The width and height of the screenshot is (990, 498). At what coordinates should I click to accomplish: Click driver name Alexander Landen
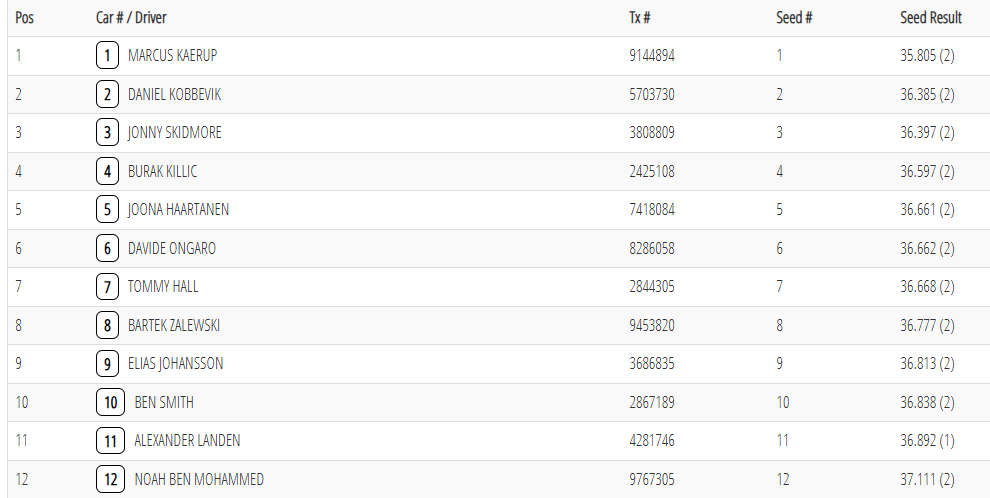pyautogui.click(x=187, y=441)
